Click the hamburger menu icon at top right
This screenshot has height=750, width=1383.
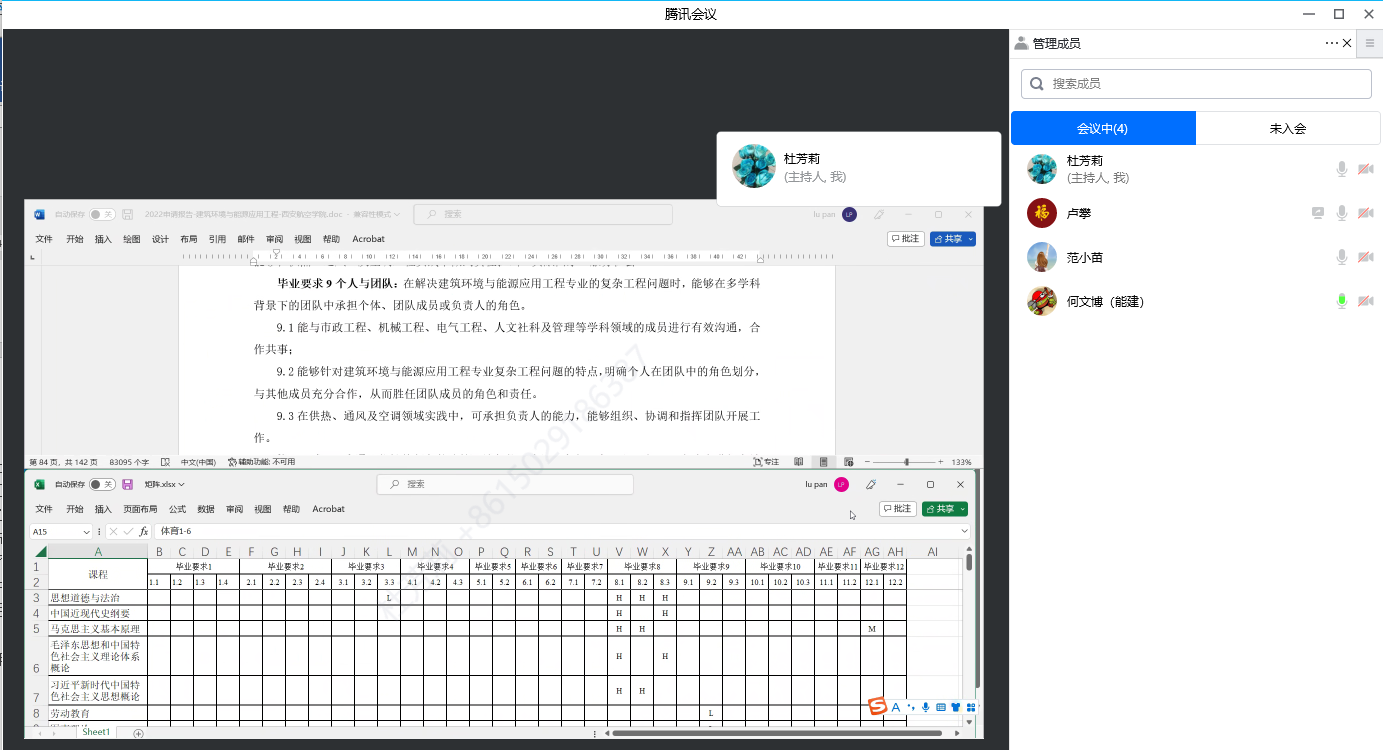[x=1370, y=43]
